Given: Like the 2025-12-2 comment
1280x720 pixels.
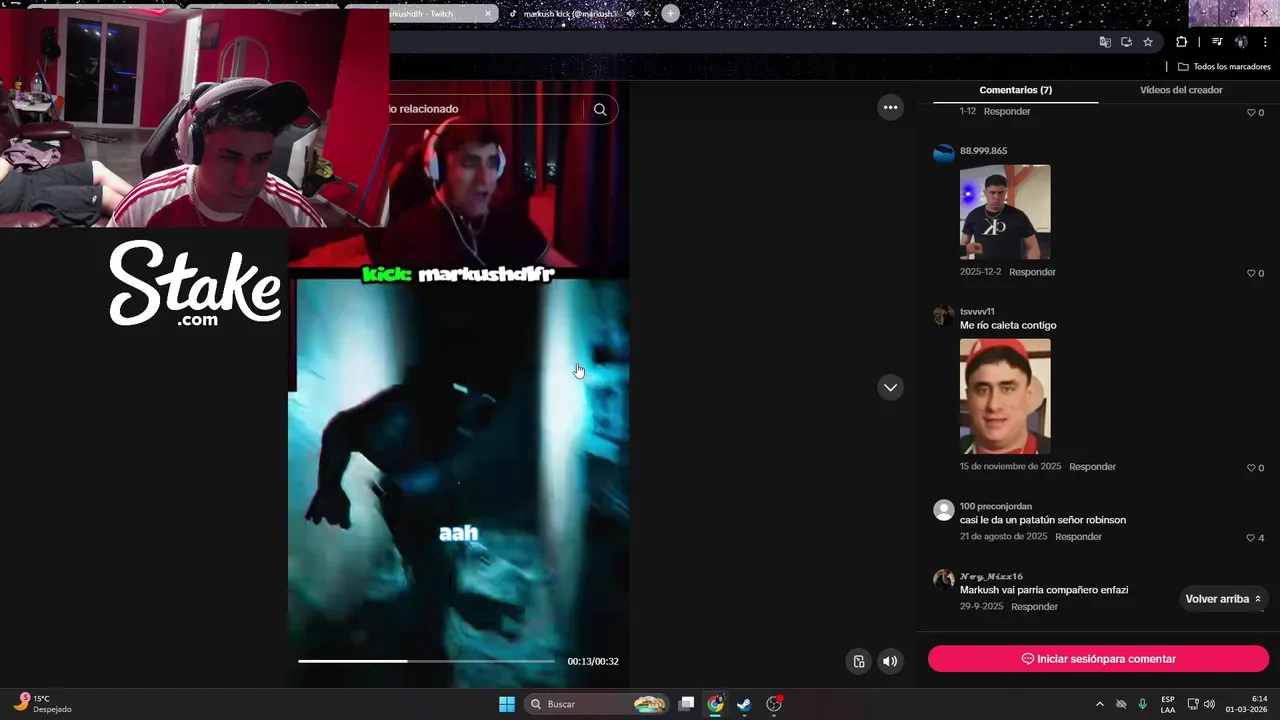Looking at the screenshot, I should tap(1251, 273).
